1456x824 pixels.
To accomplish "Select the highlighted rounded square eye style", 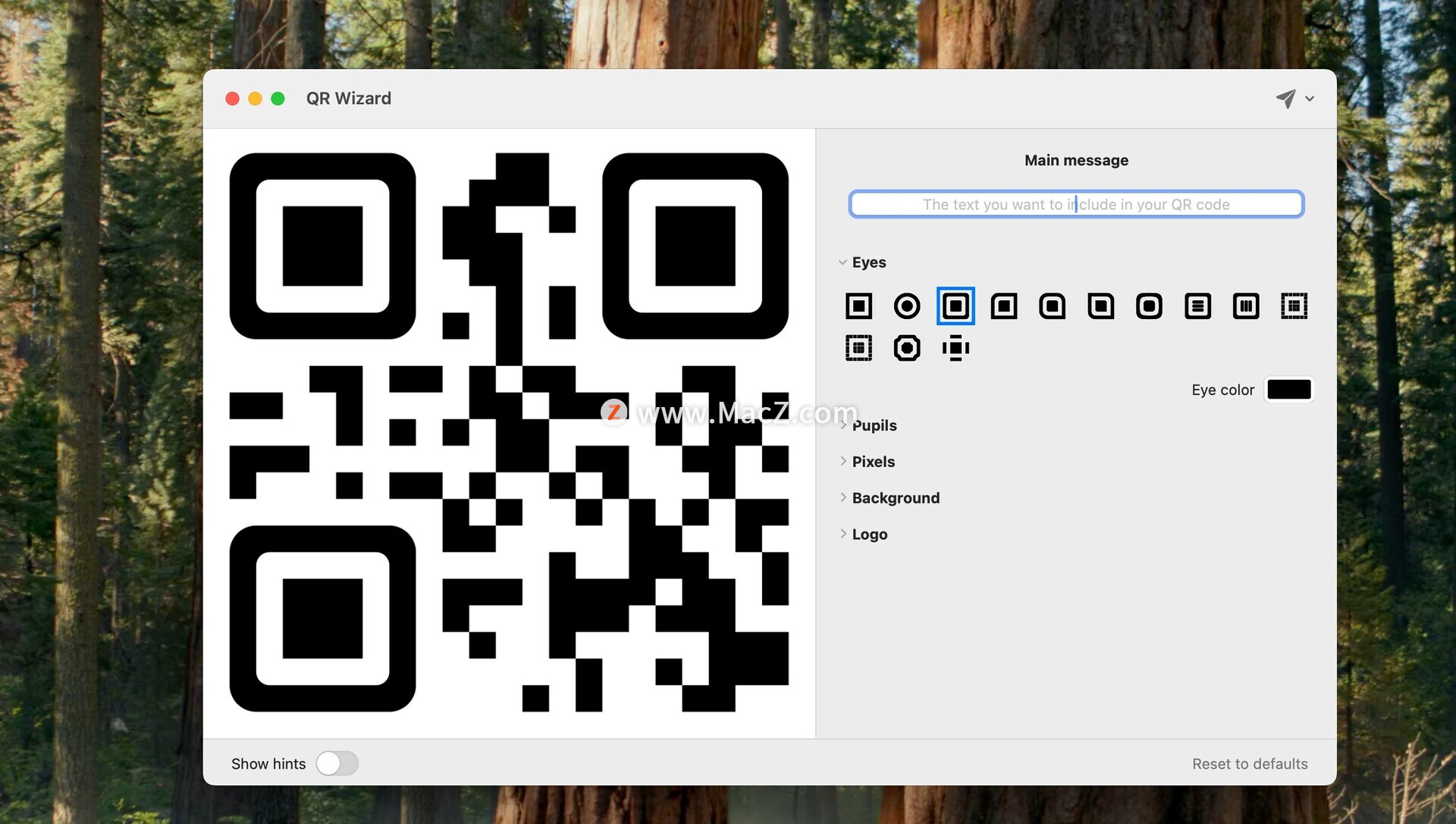I will pos(955,306).
